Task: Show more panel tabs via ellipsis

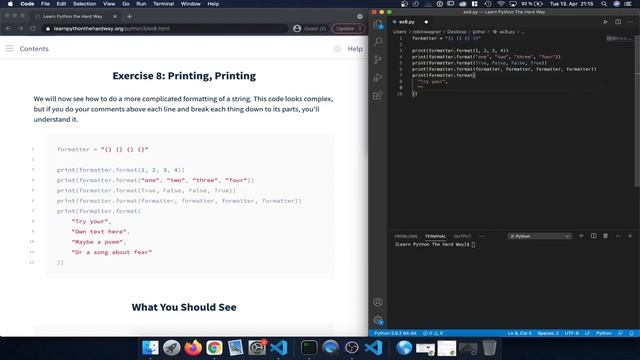Action: tap(483, 236)
